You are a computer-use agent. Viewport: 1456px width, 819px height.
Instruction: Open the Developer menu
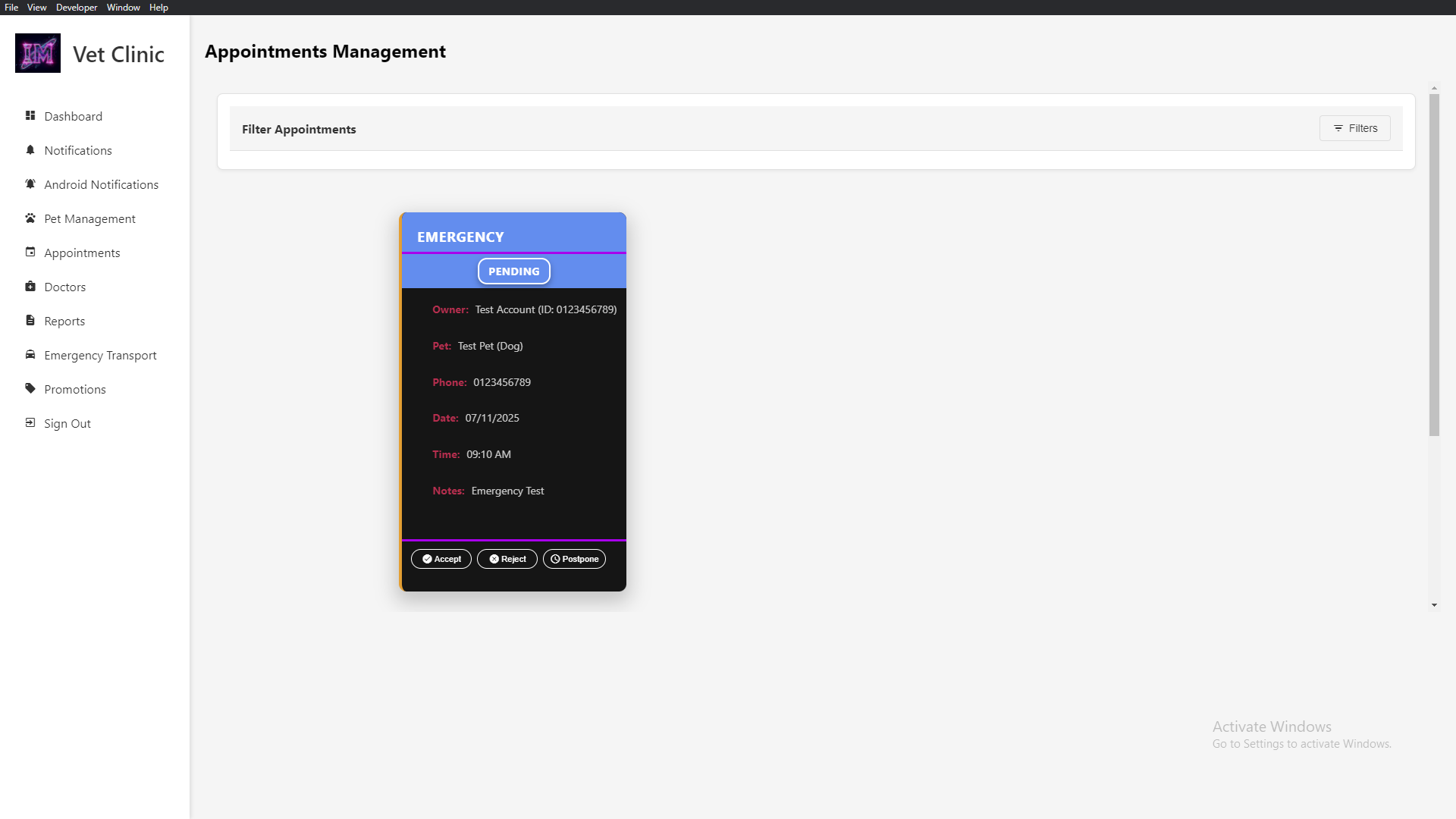76,7
